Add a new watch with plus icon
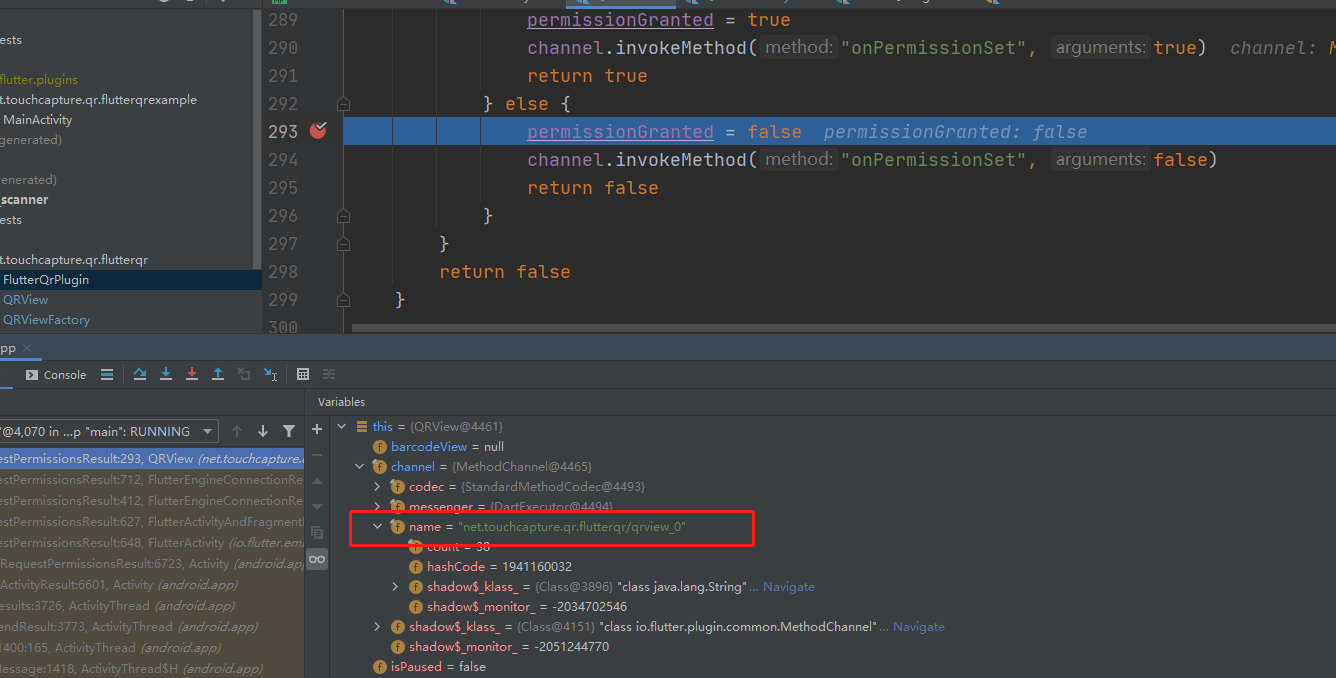 [317, 429]
